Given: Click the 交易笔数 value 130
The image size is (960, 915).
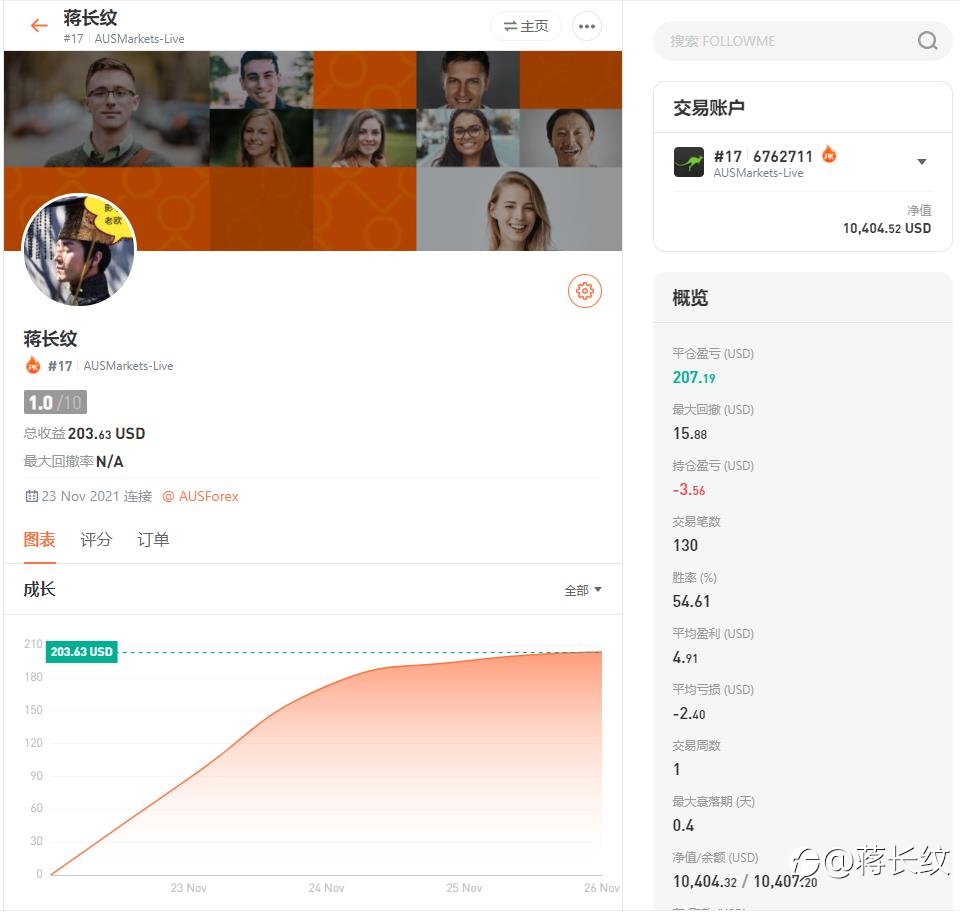Looking at the screenshot, I should (685, 545).
